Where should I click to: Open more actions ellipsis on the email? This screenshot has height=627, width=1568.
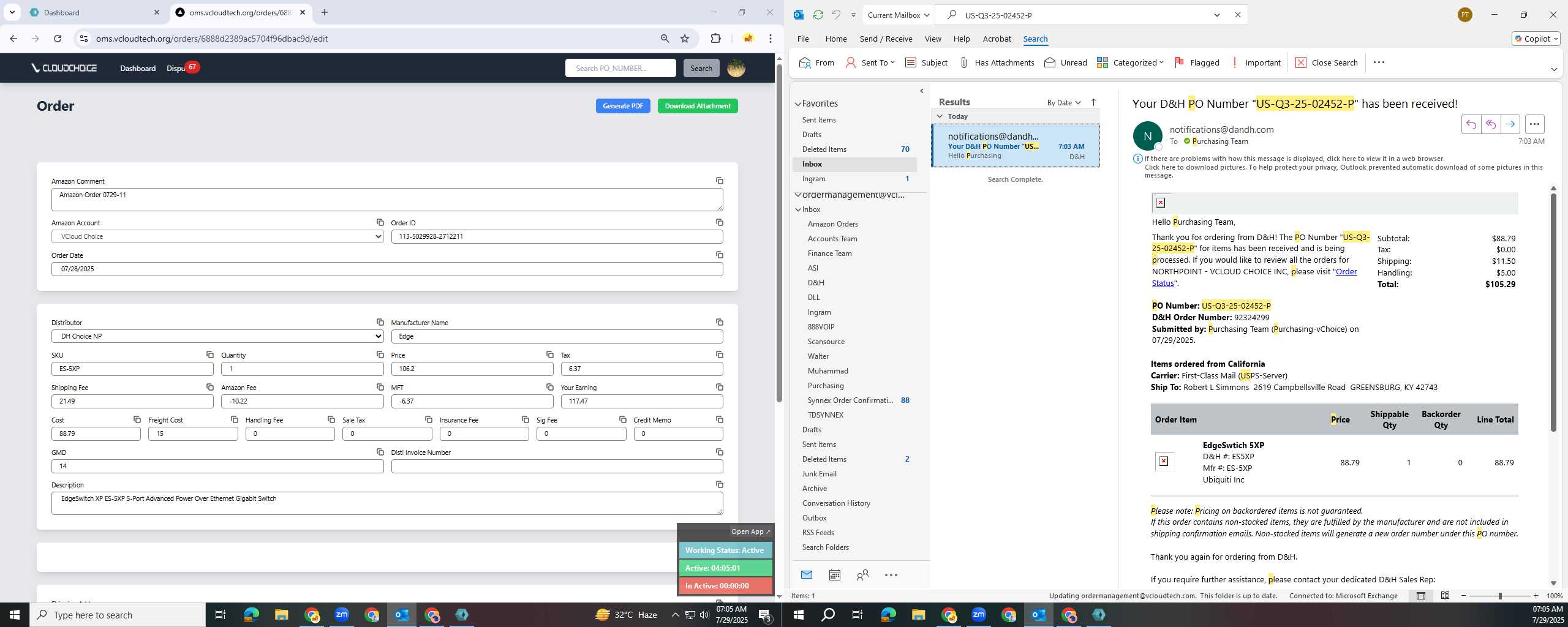[x=1534, y=124]
